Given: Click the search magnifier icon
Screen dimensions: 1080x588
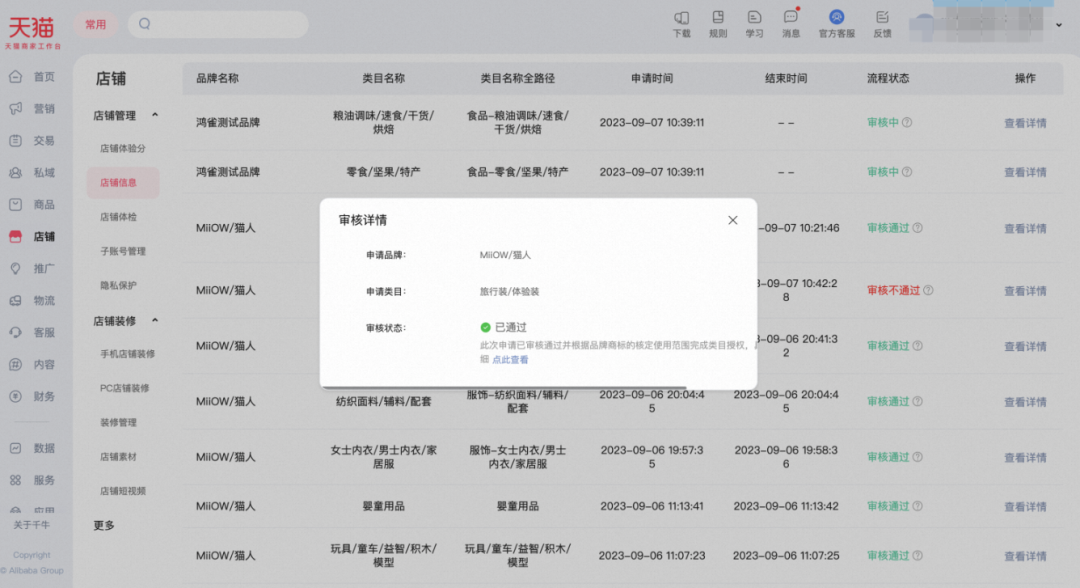Looking at the screenshot, I should (x=145, y=24).
